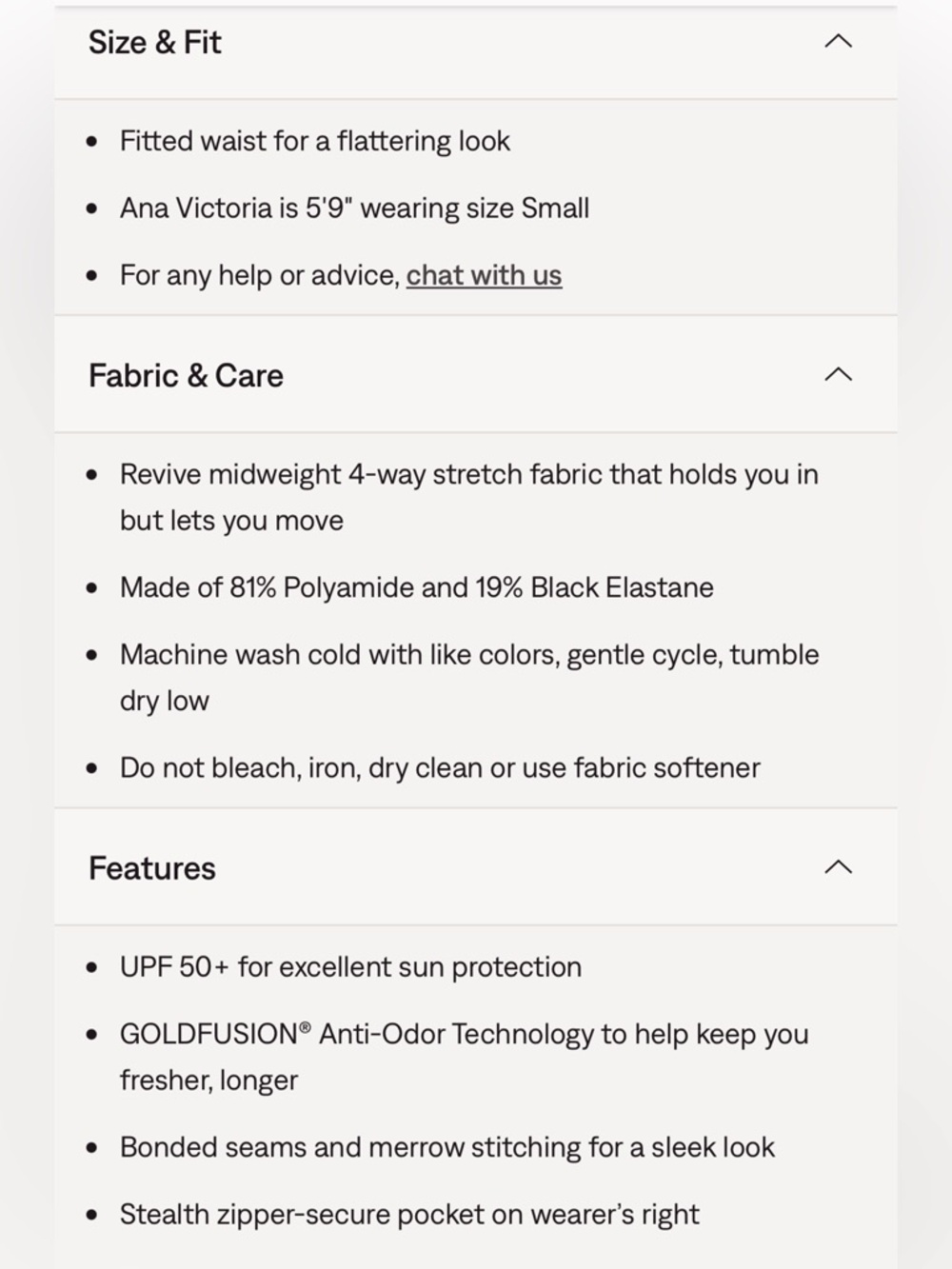Click the Stealth zipper-secure pocket line
The image size is (952, 1269).
coord(409,1215)
